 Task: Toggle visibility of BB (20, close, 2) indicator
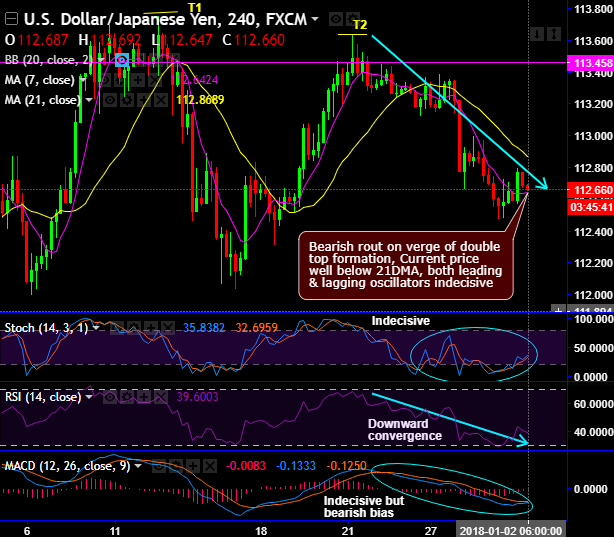pos(122,60)
